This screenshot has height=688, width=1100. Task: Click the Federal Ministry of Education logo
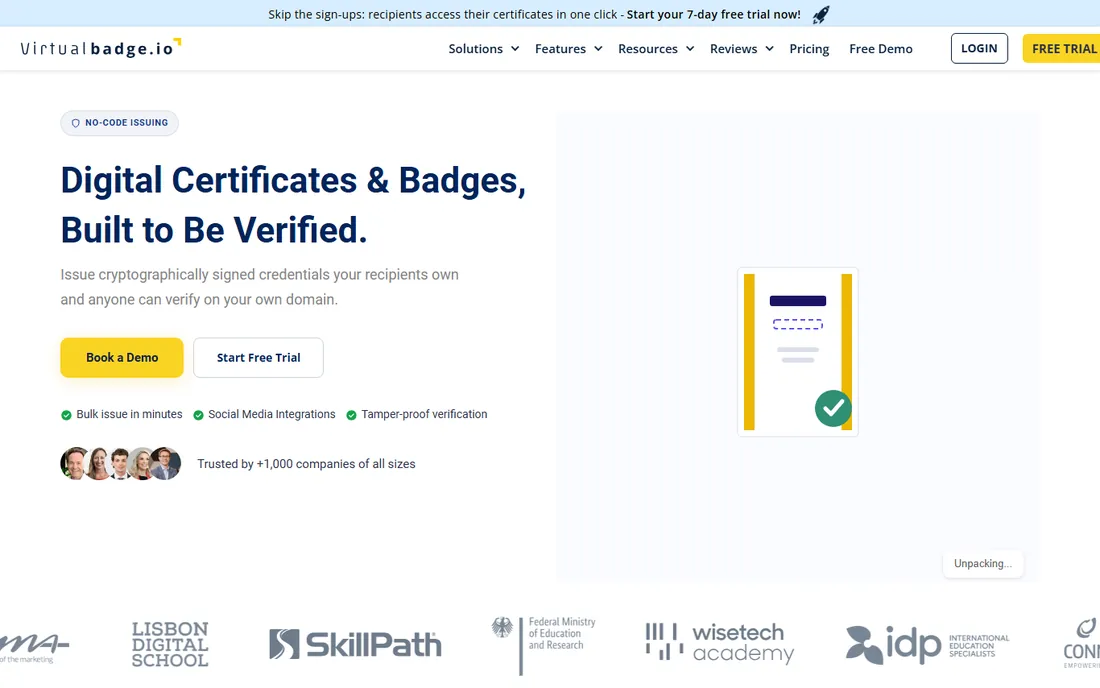(544, 645)
